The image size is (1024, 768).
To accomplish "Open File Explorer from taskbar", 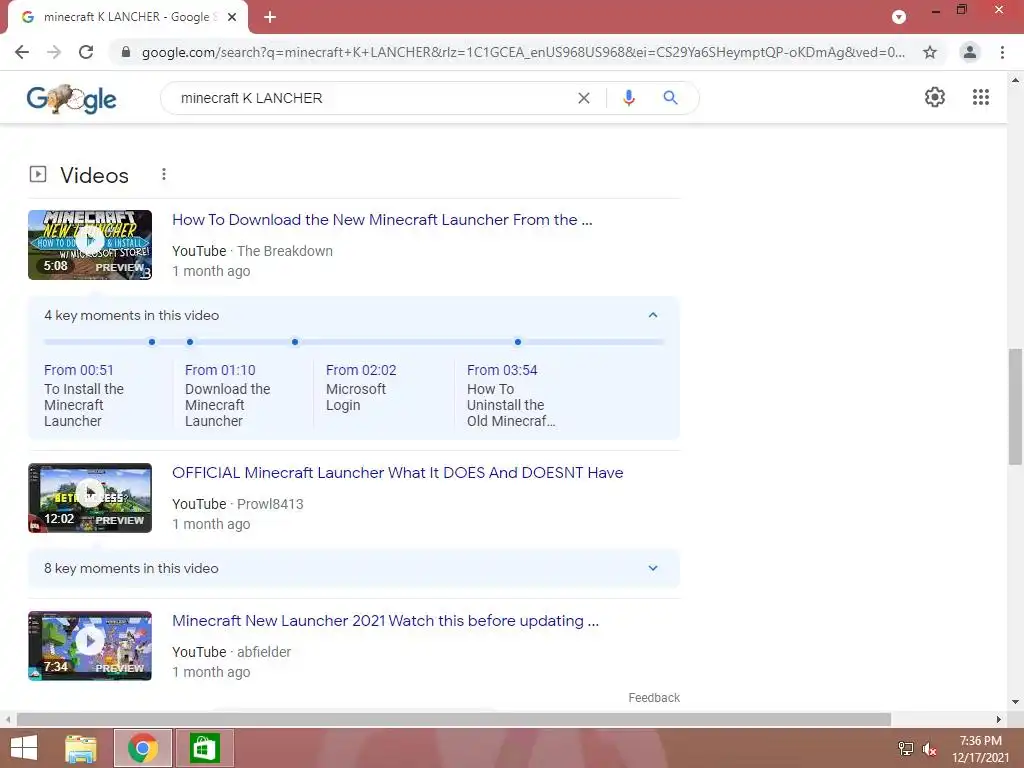I will [x=81, y=748].
